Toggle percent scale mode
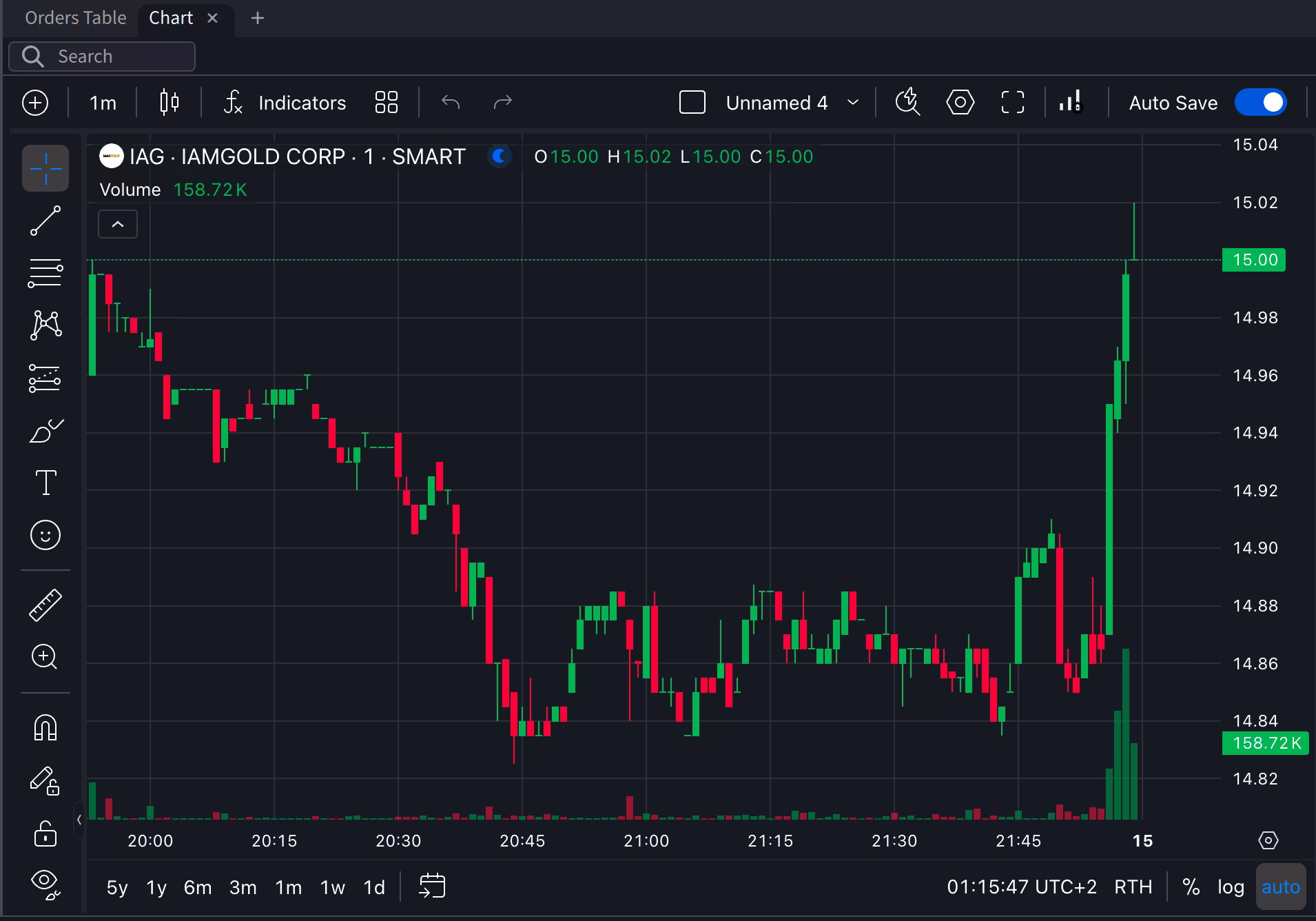The image size is (1316, 921). 1191,887
